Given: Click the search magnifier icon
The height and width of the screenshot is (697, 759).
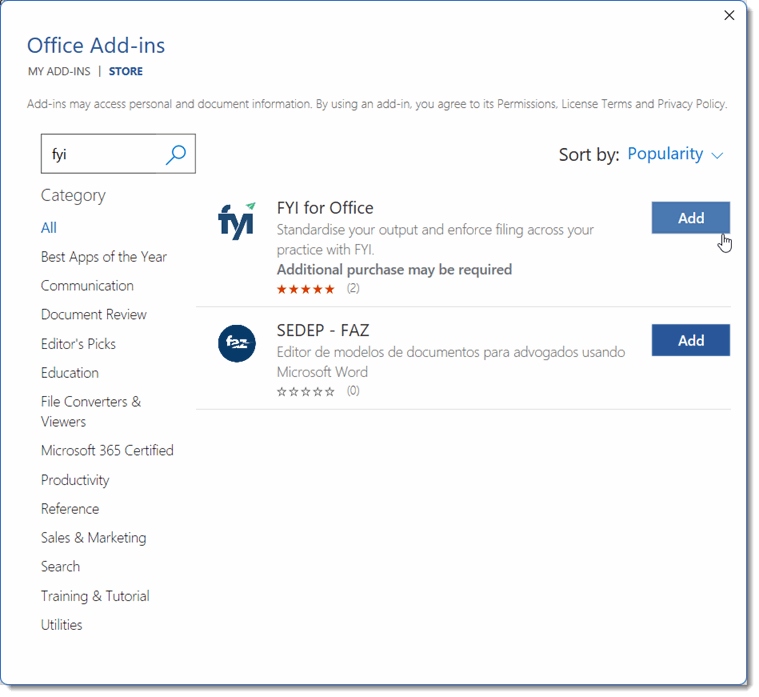Looking at the screenshot, I should (176, 155).
